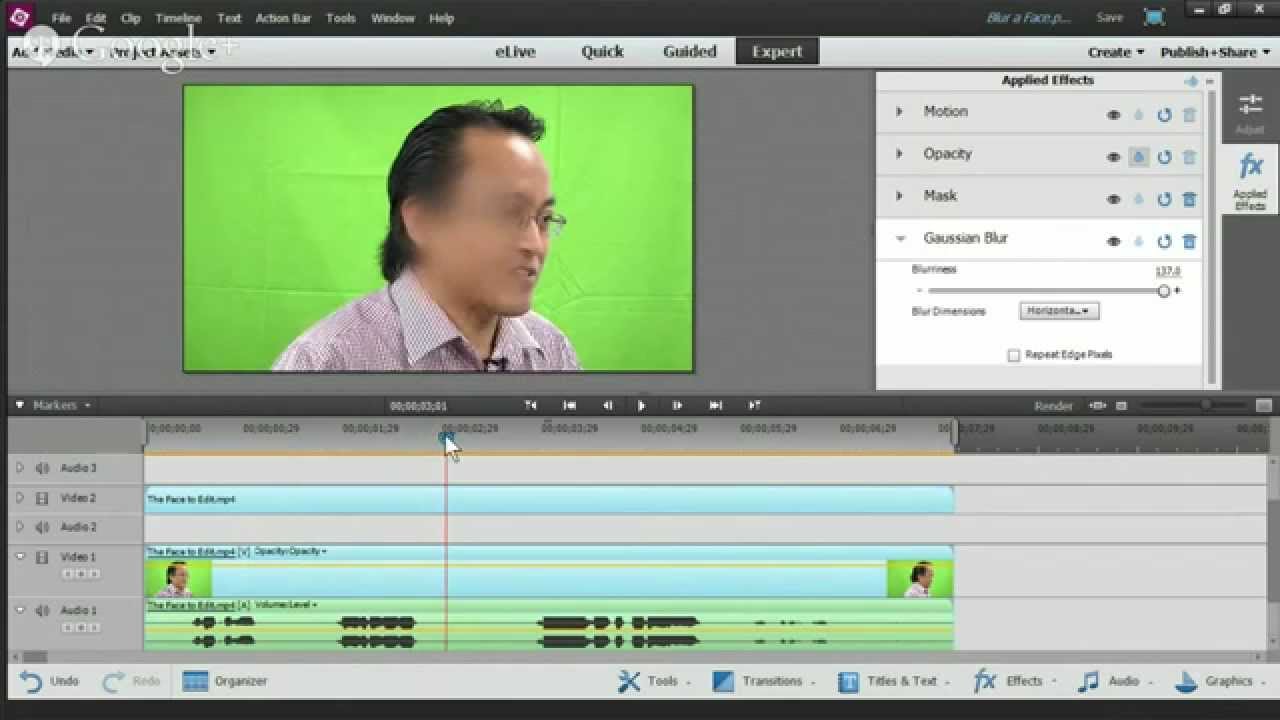Viewport: 1280px width, 720px height.
Task: Adjust the Blurriness slider handle
Action: (x=1164, y=291)
